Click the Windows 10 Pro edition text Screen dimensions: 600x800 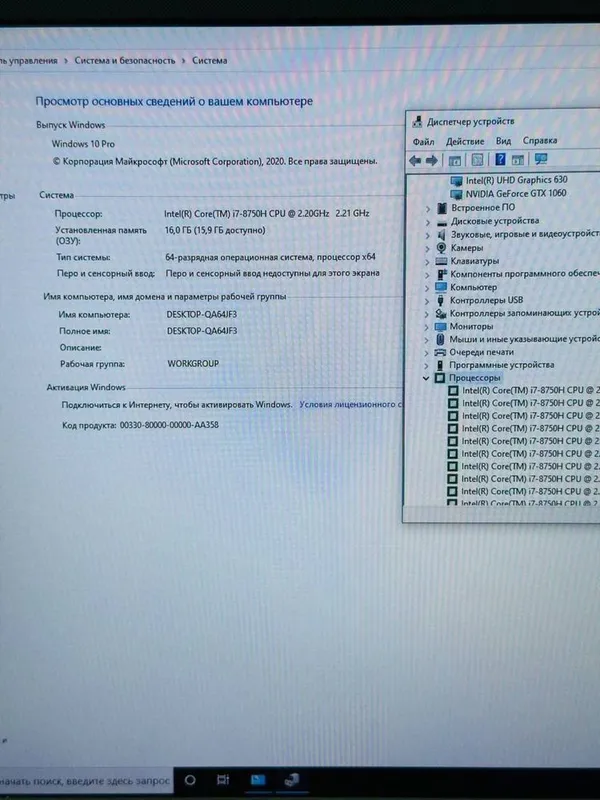click(x=83, y=144)
